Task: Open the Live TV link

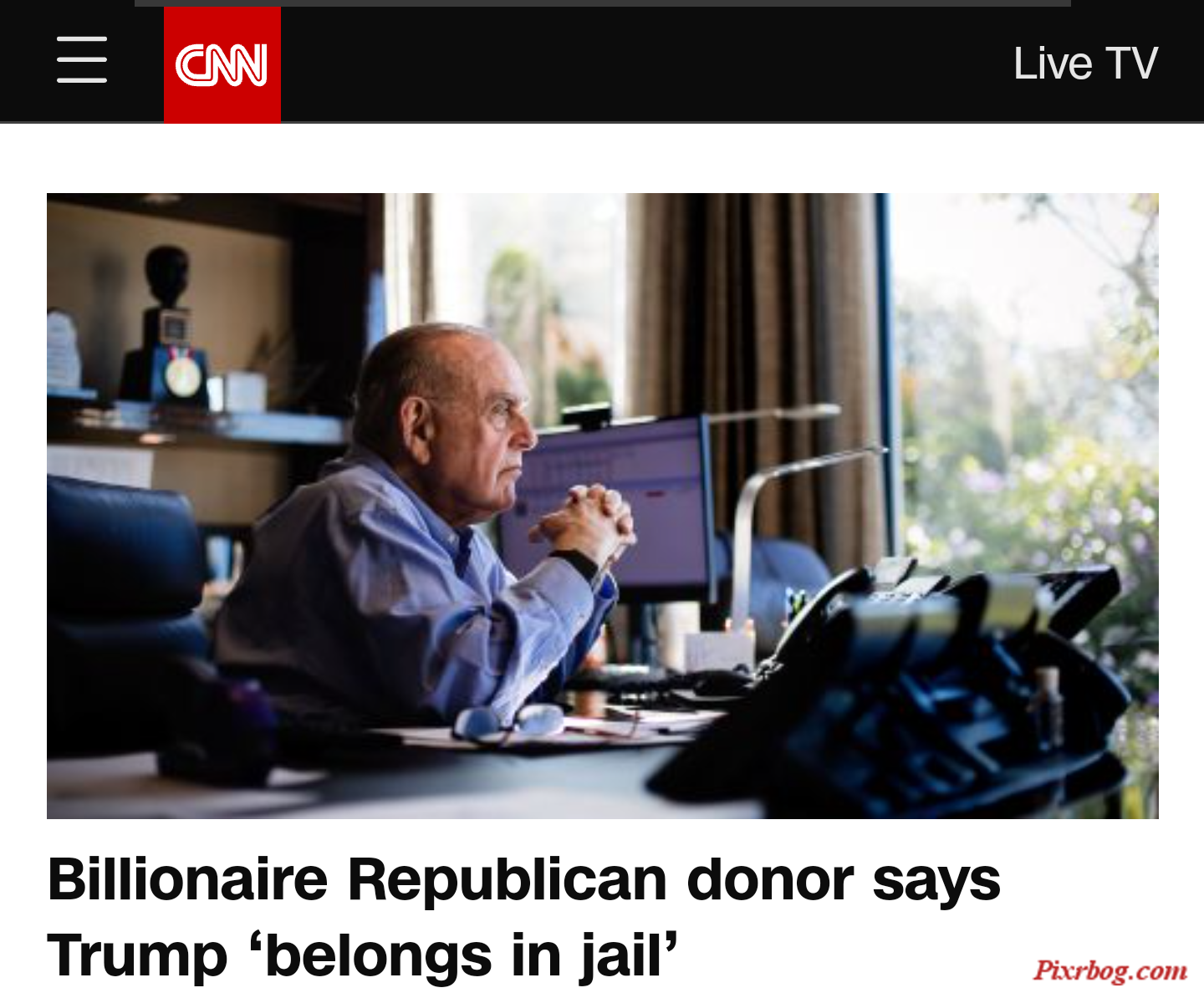Action: (1085, 63)
